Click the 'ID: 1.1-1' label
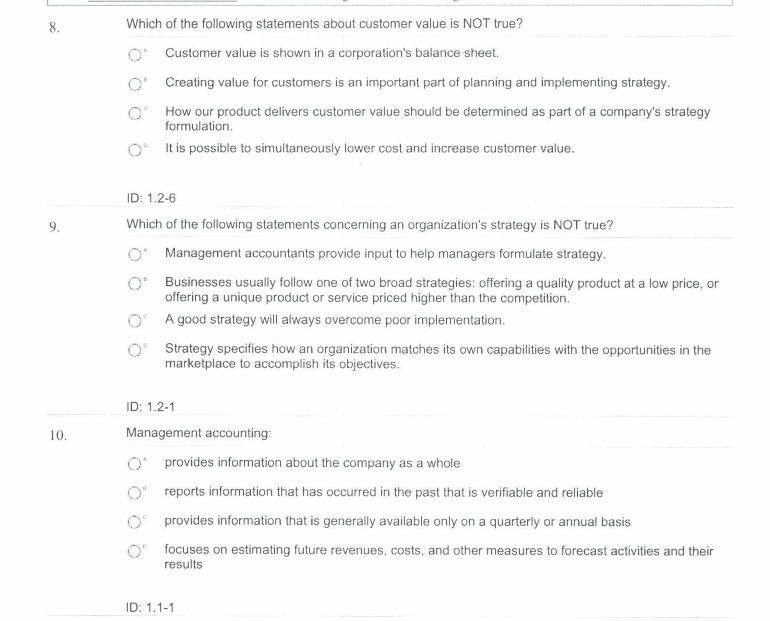This screenshot has height=621, width=770. (150, 608)
